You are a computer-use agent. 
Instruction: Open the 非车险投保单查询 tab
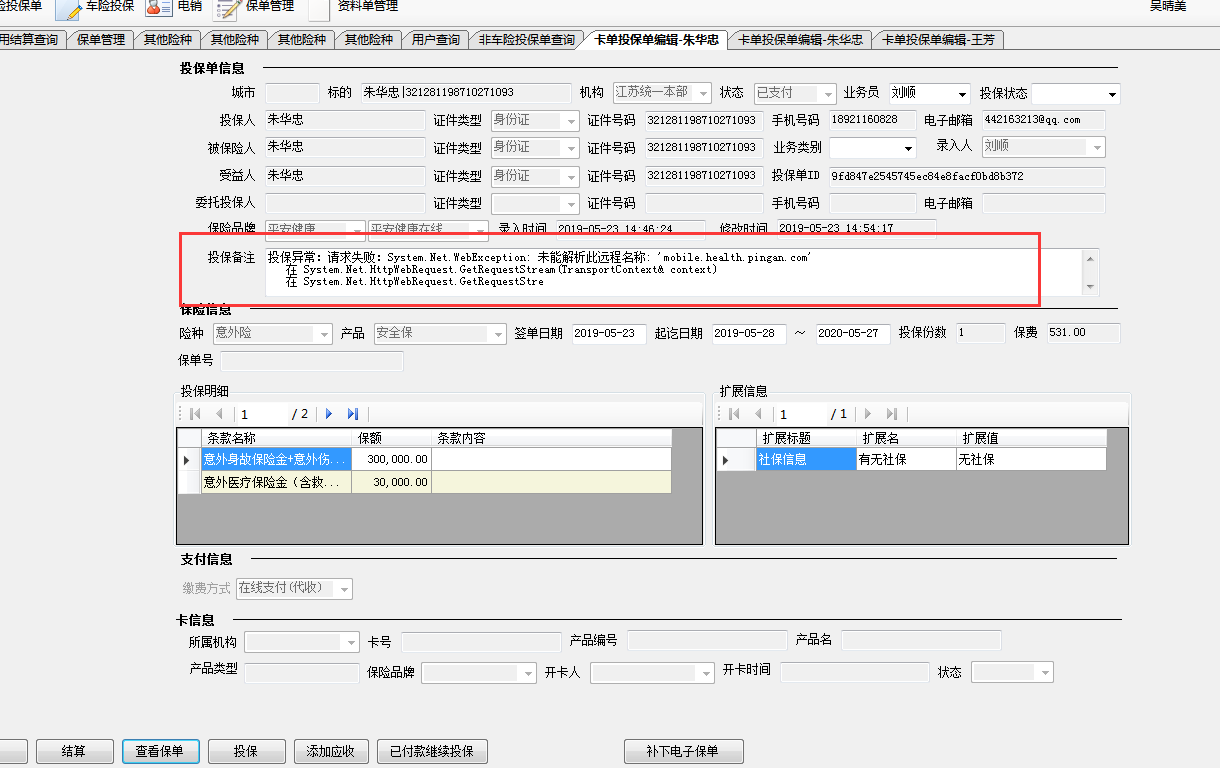coord(527,40)
